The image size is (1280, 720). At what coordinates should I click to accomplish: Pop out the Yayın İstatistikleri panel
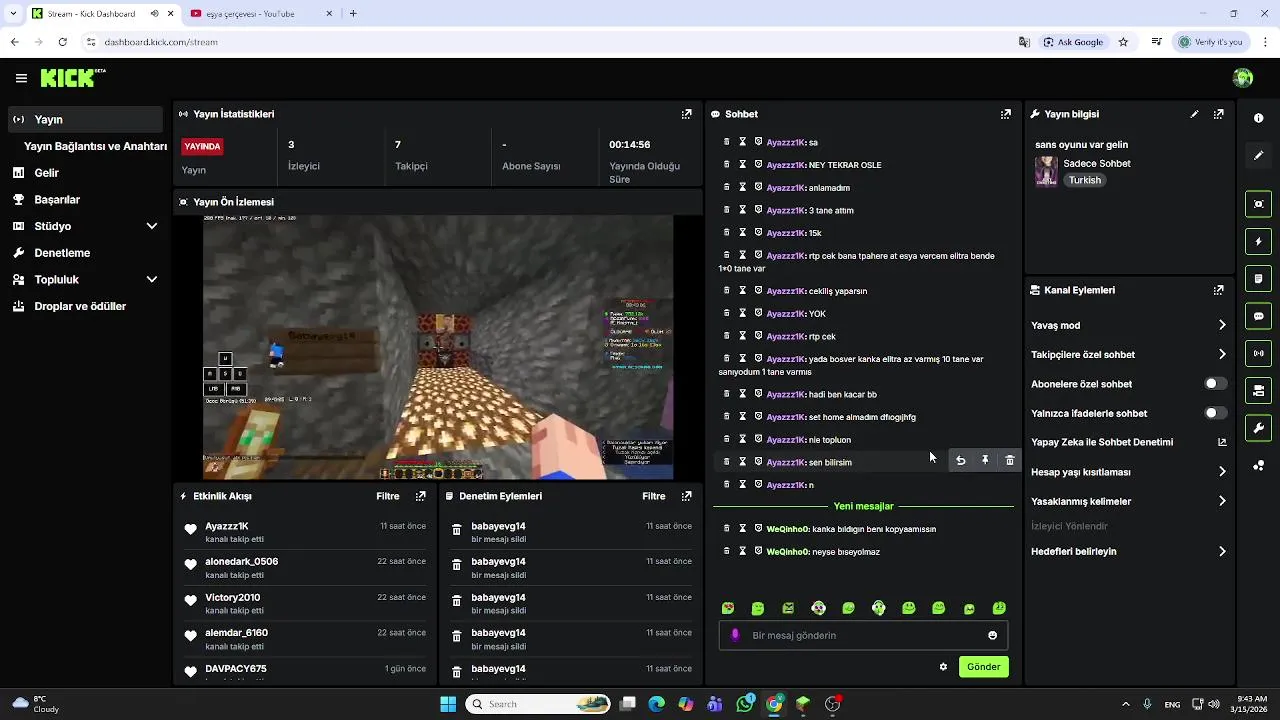686,114
